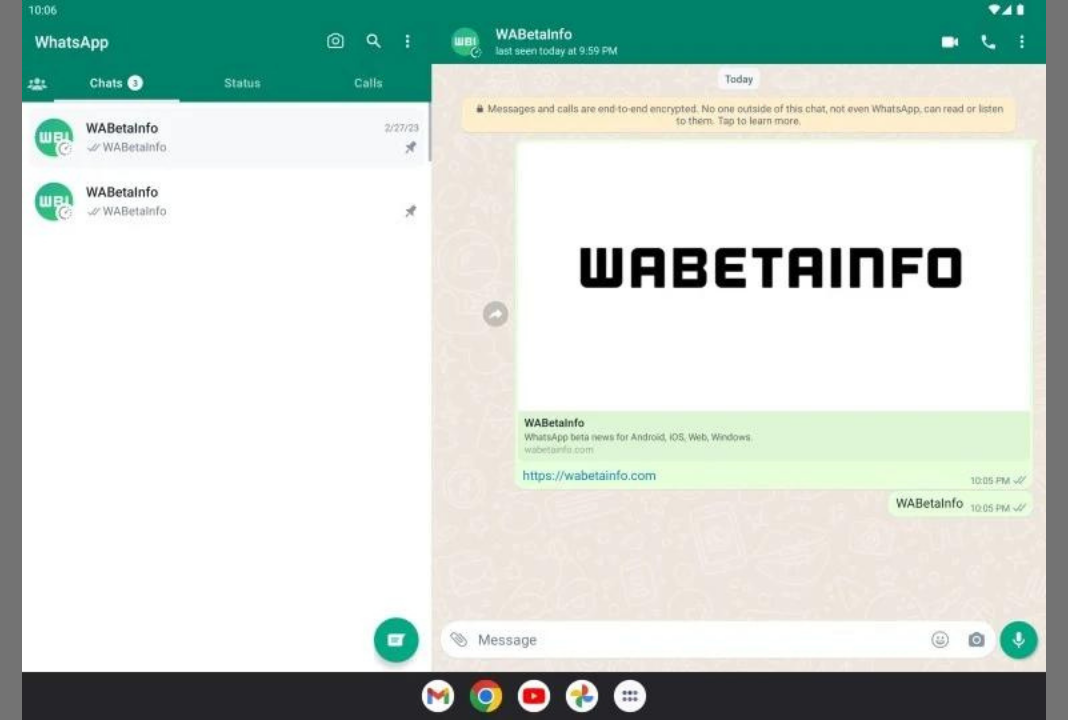Viewport: 1068px width, 720px height.
Task: Switch to the Calls tab
Action: click(x=368, y=83)
